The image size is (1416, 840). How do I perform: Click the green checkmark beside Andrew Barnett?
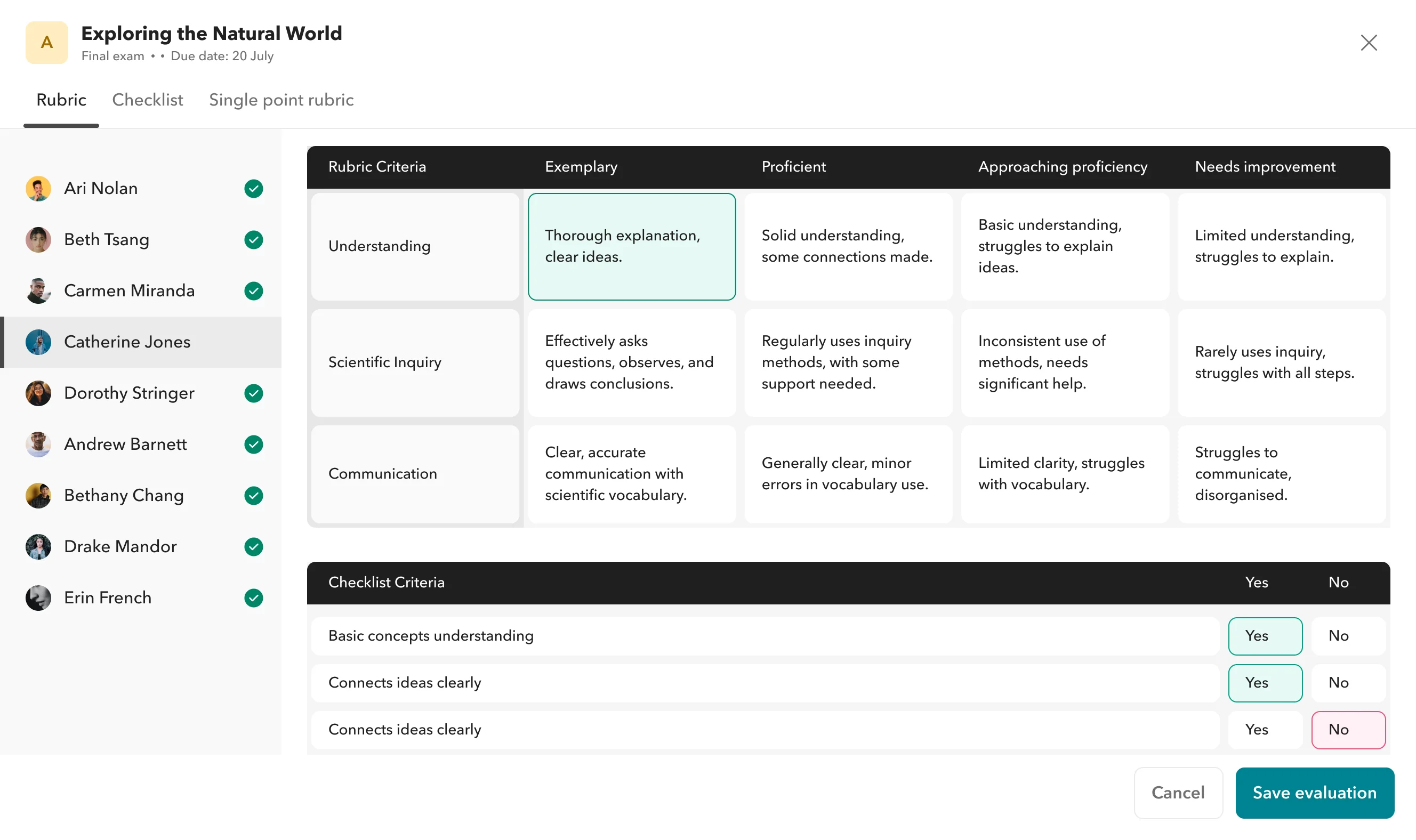click(x=254, y=445)
